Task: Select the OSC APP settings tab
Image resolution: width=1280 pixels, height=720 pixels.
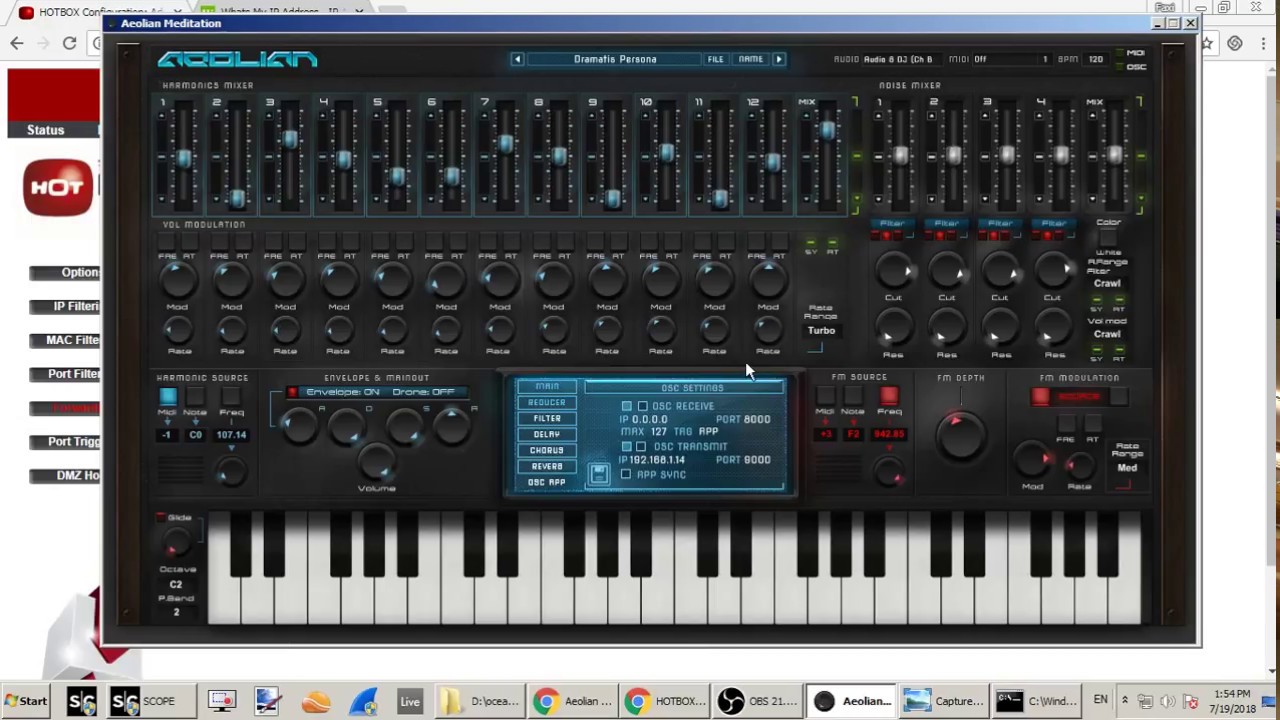Action: 547,483
